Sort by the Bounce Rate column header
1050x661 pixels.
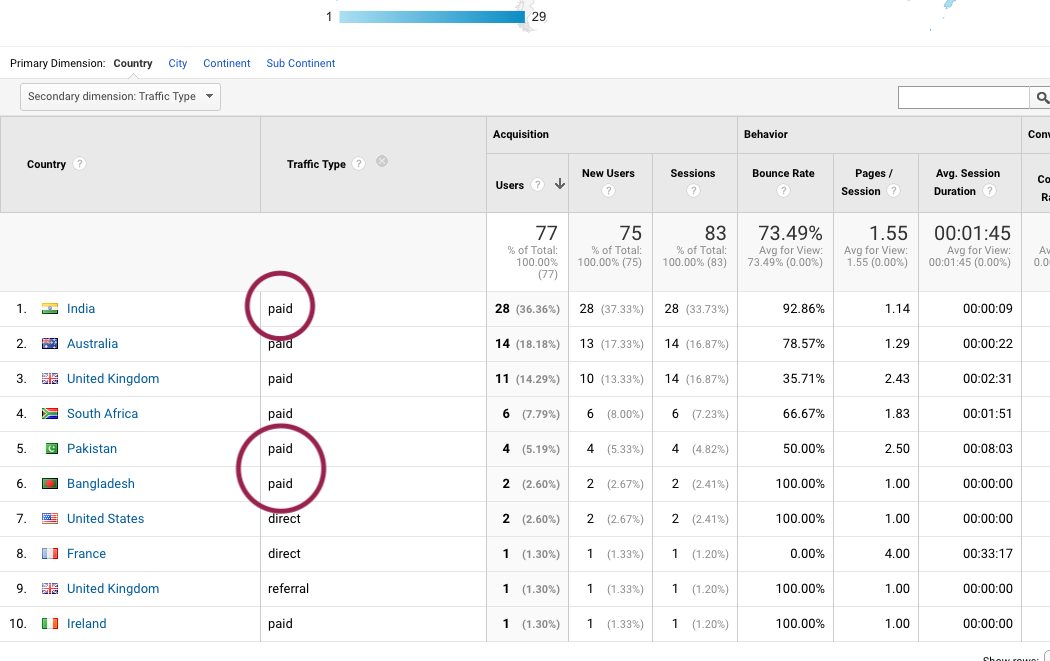(x=783, y=173)
